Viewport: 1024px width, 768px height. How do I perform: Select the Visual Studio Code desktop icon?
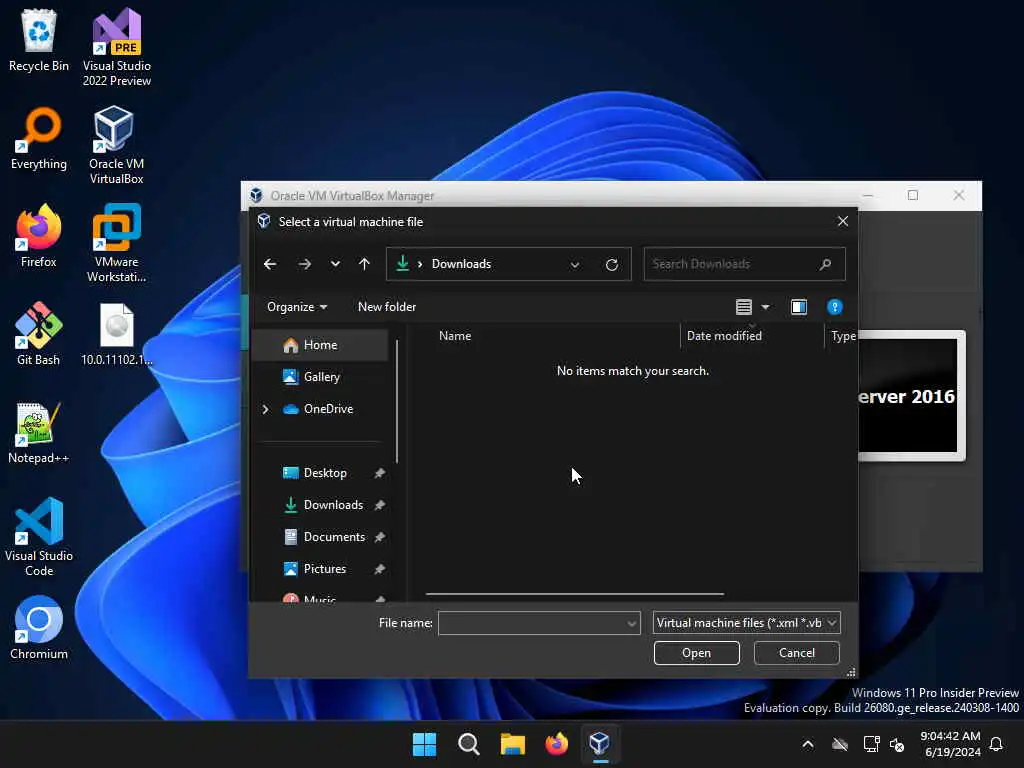[39, 537]
